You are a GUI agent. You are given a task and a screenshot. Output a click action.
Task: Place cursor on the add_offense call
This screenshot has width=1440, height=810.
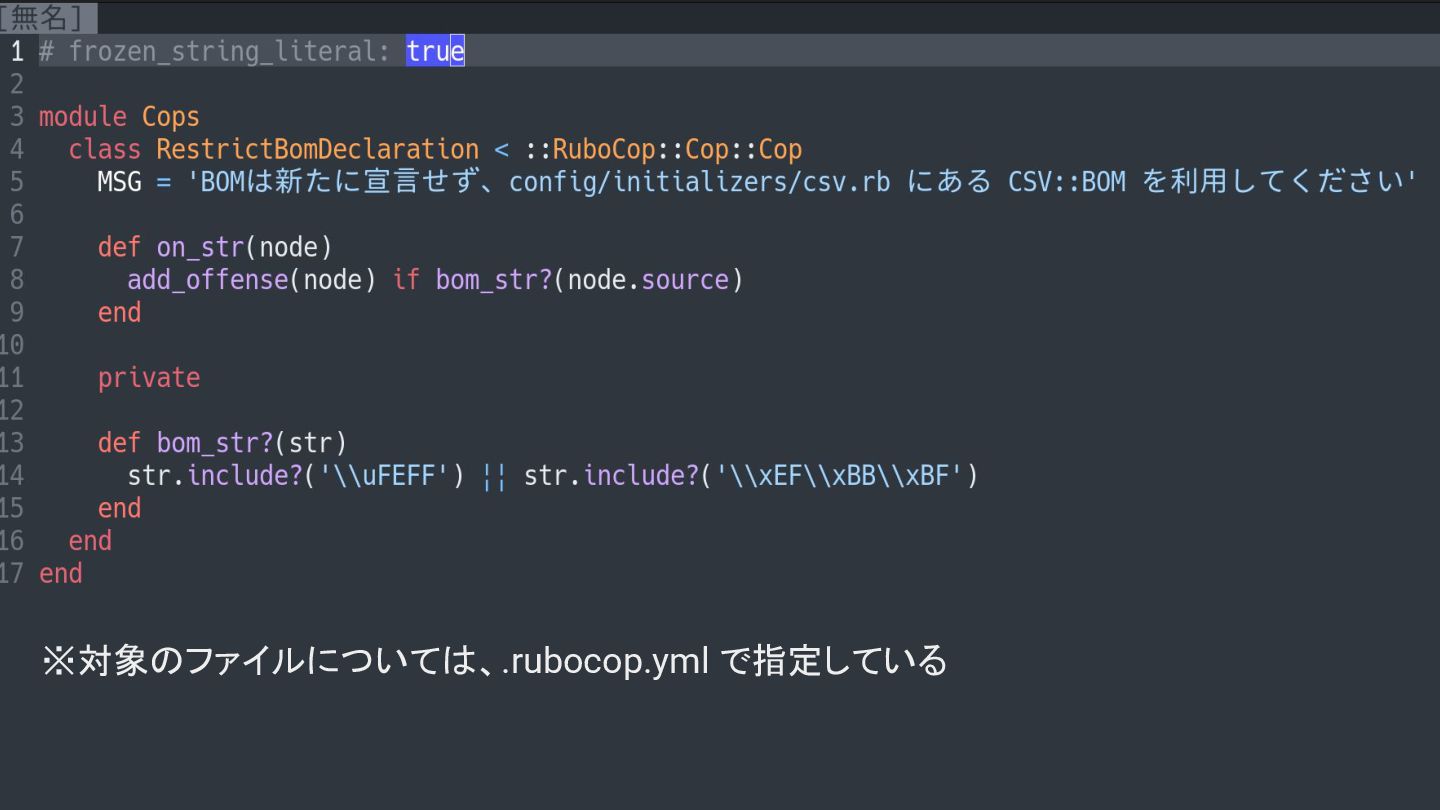pos(207,280)
